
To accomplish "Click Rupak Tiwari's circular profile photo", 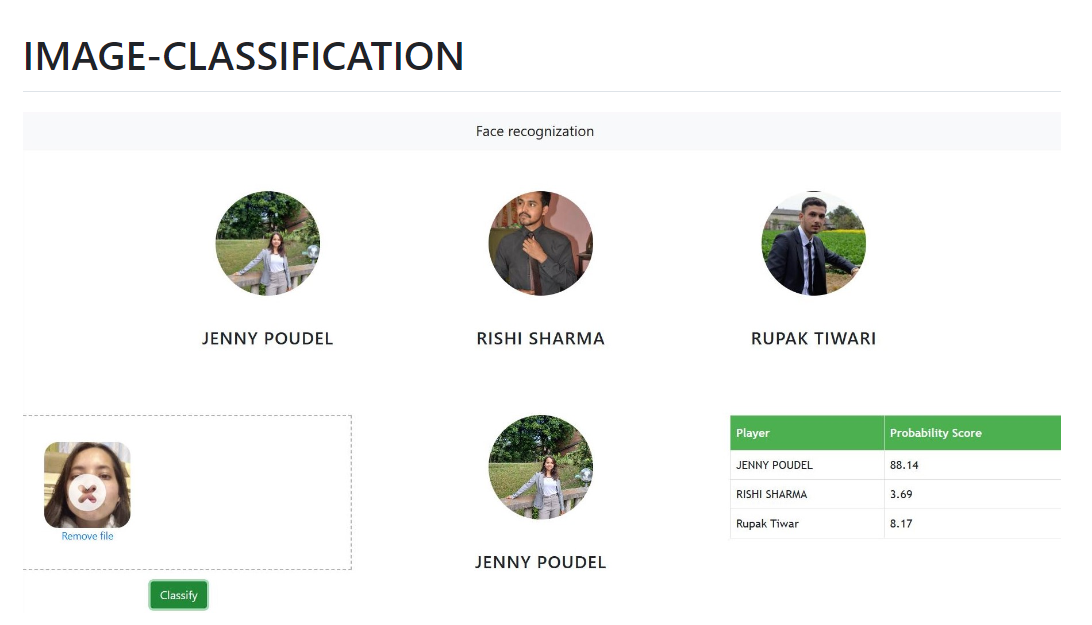I will [813, 243].
